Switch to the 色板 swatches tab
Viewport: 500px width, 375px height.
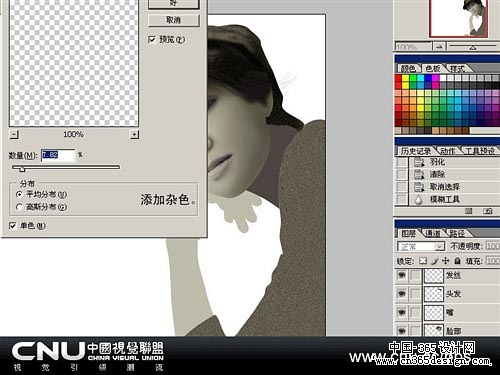pyautogui.click(x=433, y=69)
